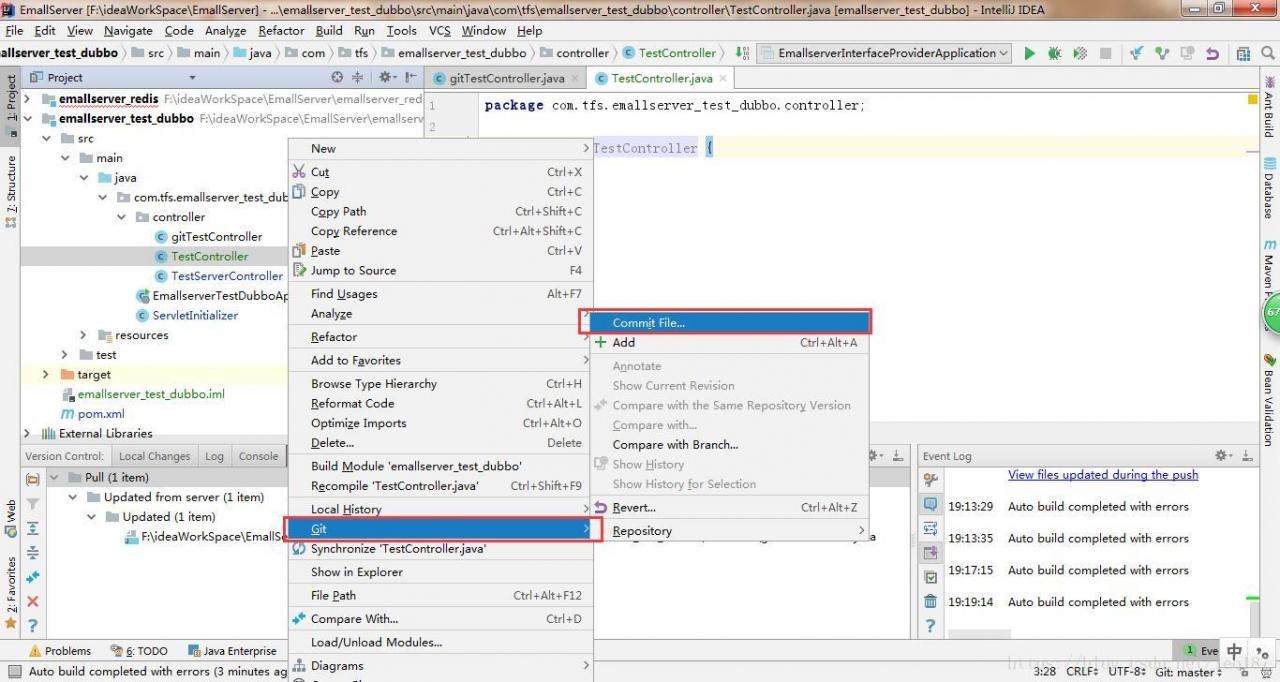Click the Revert arrow icon in top toolbar
The width and height of the screenshot is (1280, 682).
(x=1212, y=54)
